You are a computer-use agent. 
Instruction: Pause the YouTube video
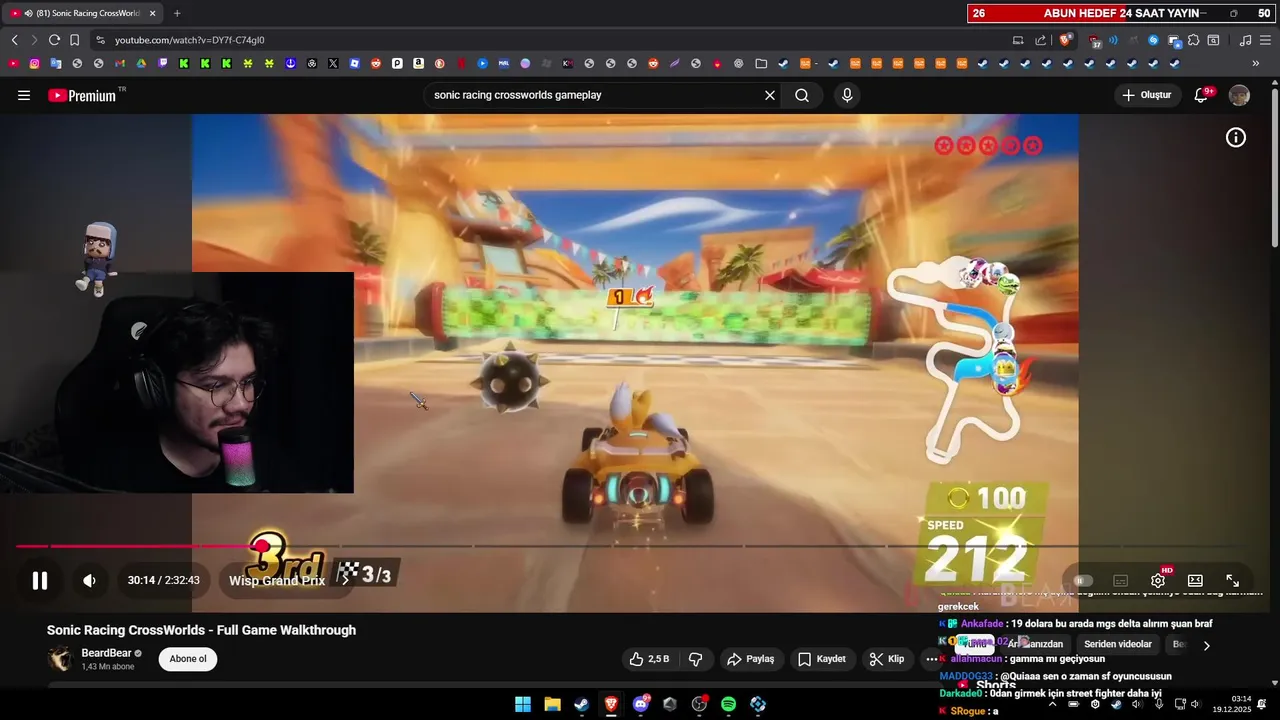pyautogui.click(x=40, y=581)
